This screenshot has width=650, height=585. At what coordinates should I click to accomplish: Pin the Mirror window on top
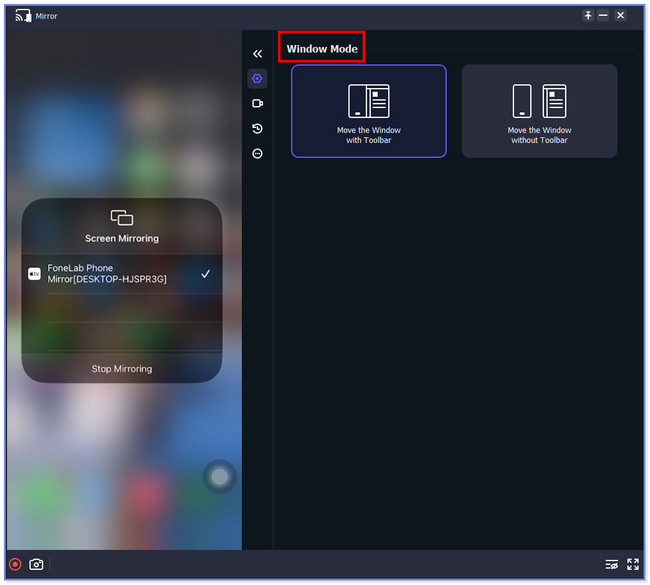point(588,15)
